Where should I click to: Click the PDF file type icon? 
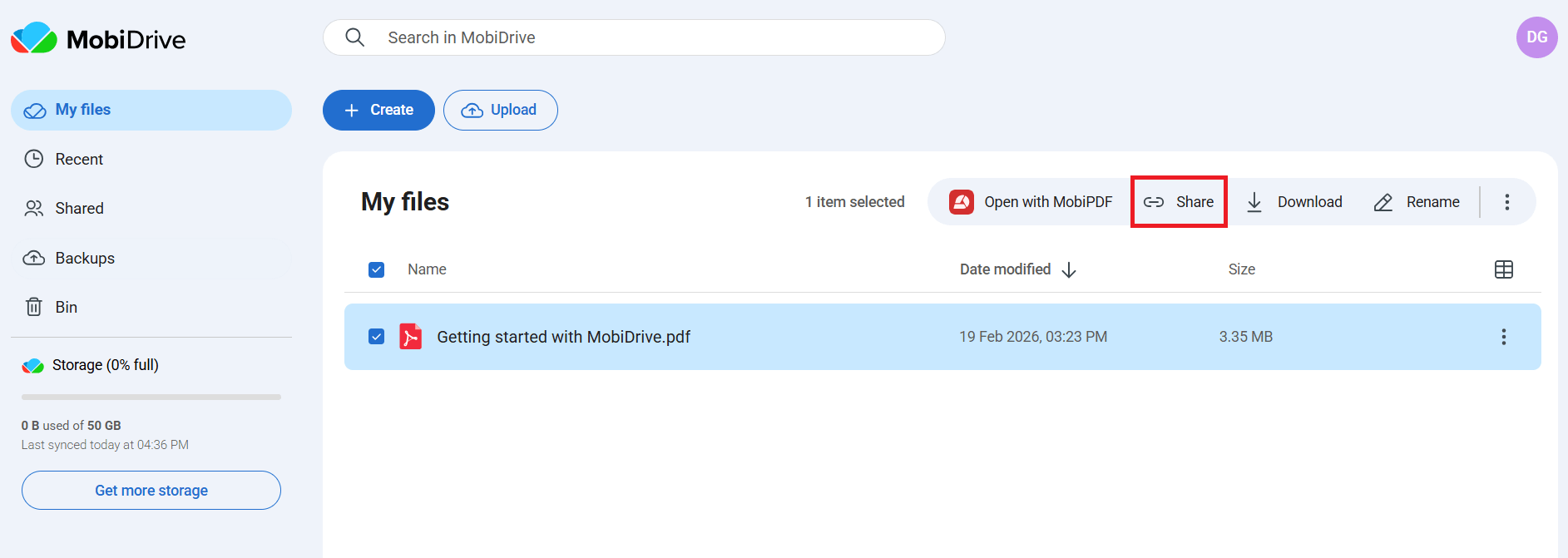tap(410, 337)
